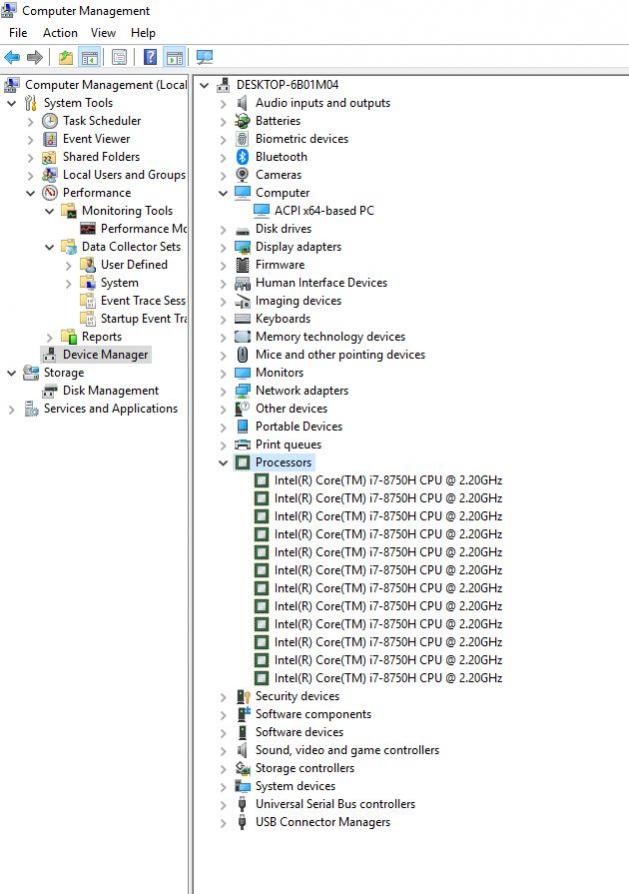Click the Security devices key icon
This screenshot has height=894, width=629.
tap(244, 696)
